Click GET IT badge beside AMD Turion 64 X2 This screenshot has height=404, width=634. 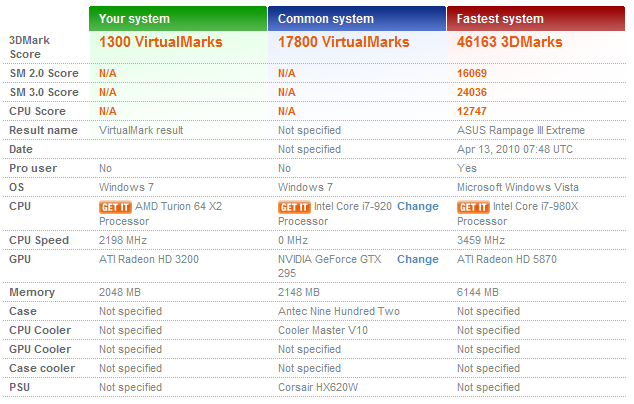[114, 207]
